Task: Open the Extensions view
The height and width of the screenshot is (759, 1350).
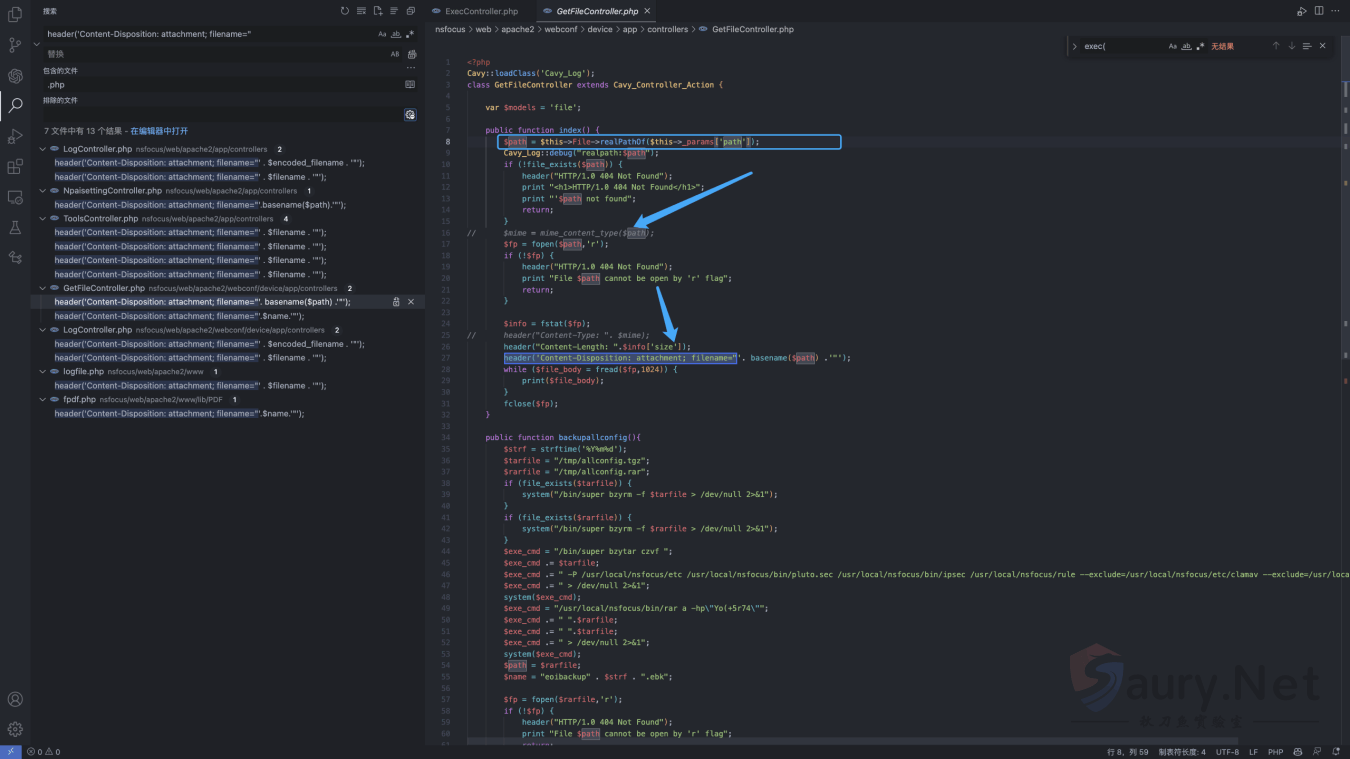Action: coord(15,167)
